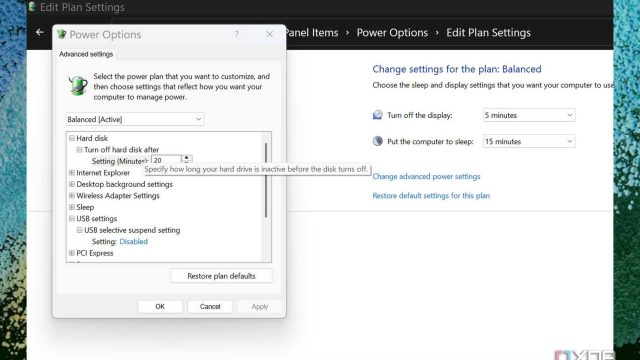Click the Disabled USB suspend setting value
Image resolution: width=640 pixels, height=360 pixels.
pos(133,242)
